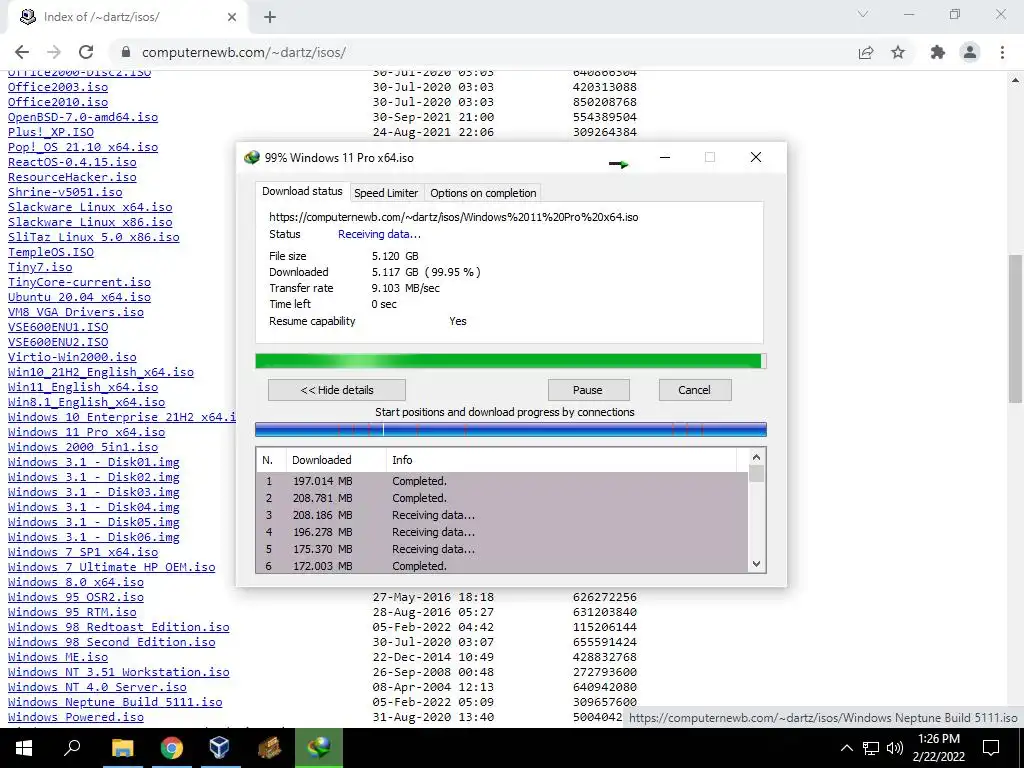Bookmark this page with star icon

coord(898,52)
